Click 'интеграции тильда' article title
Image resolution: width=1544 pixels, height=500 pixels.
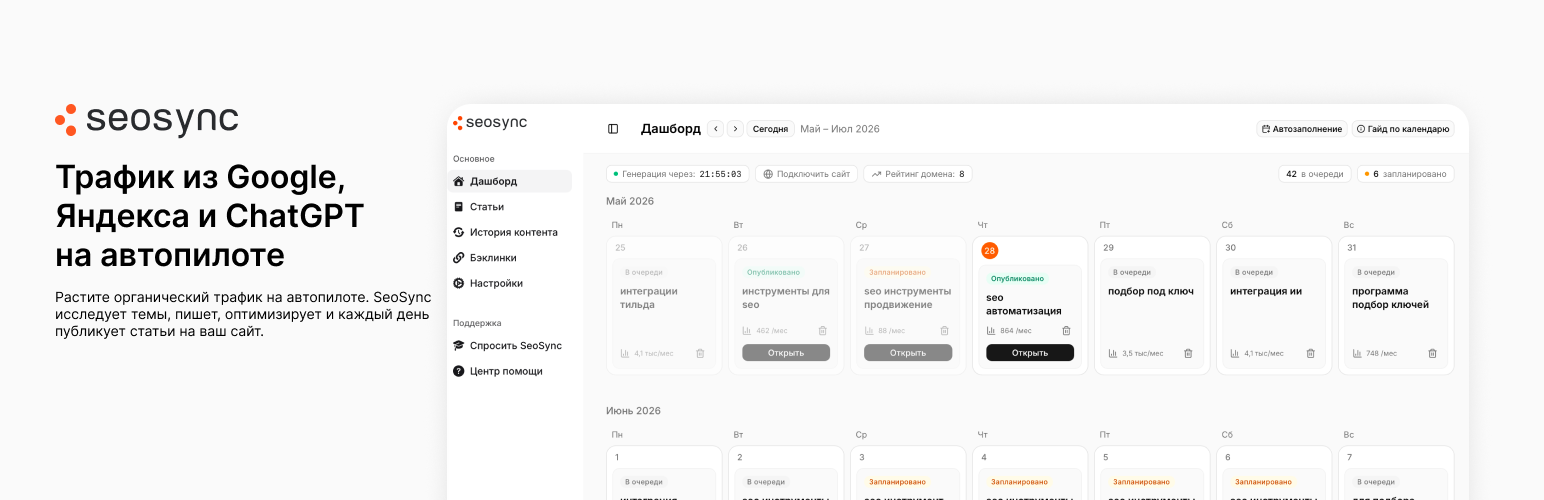(x=649, y=298)
